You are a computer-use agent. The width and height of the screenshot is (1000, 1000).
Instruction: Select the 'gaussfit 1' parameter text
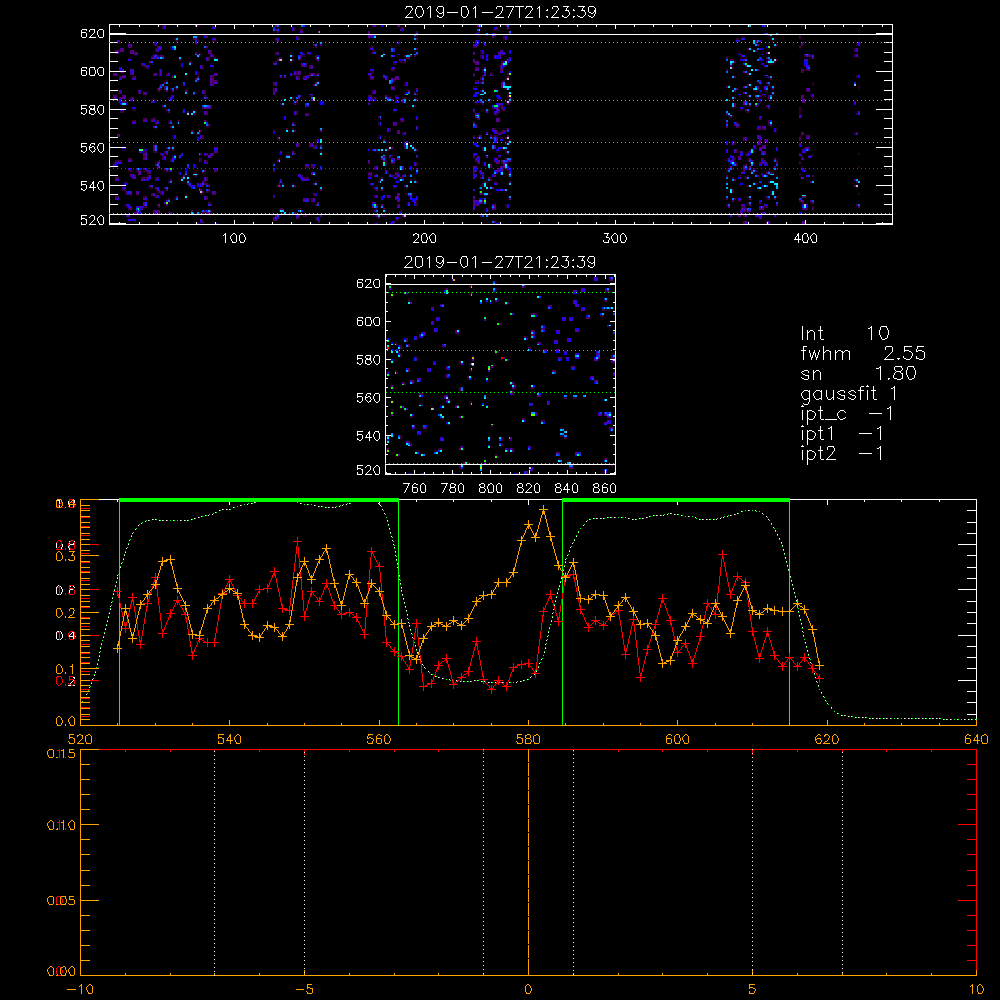849,393
